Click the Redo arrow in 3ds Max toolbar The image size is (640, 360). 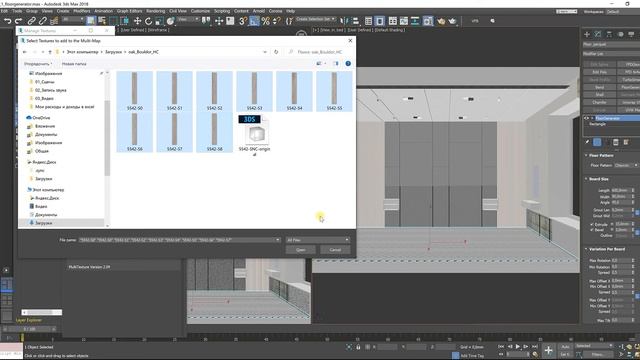tap(18, 21)
